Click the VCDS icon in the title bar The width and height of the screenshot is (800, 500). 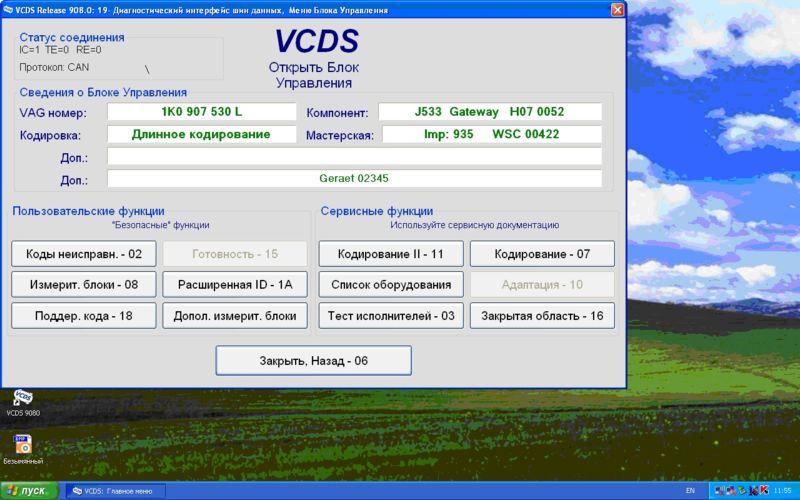point(8,10)
